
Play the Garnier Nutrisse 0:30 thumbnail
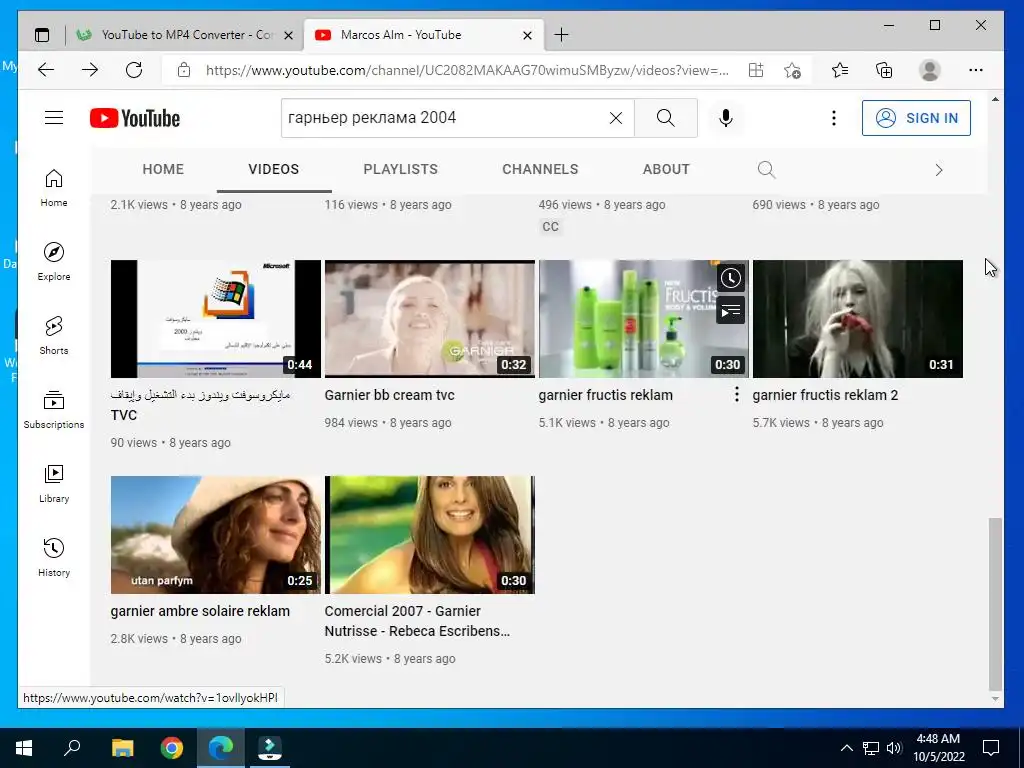430,535
